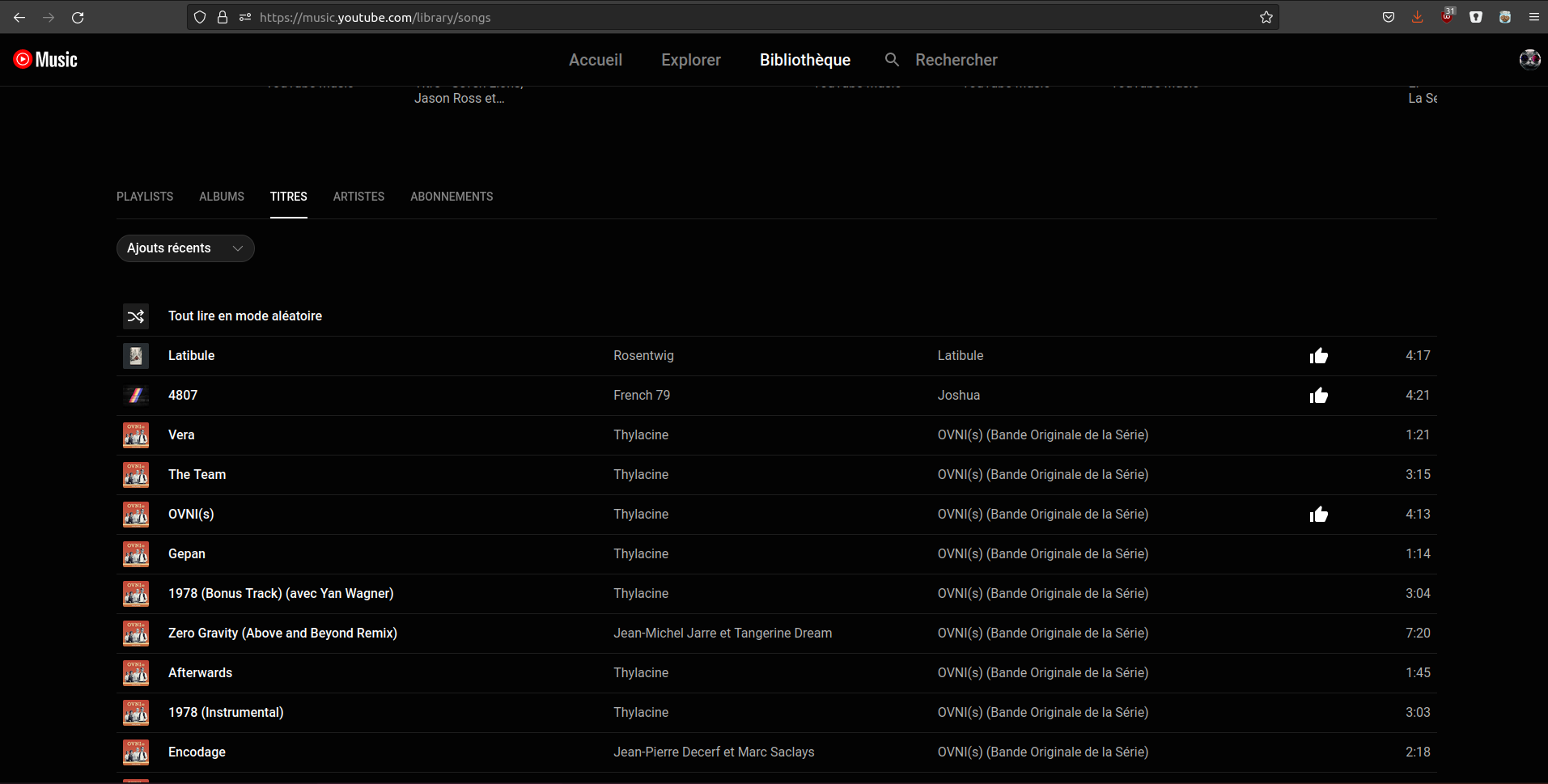Click the Zero Gravity track thumbnail
Image resolution: width=1548 pixels, height=784 pixels.
pyautogui.click(x=136, y=634)
